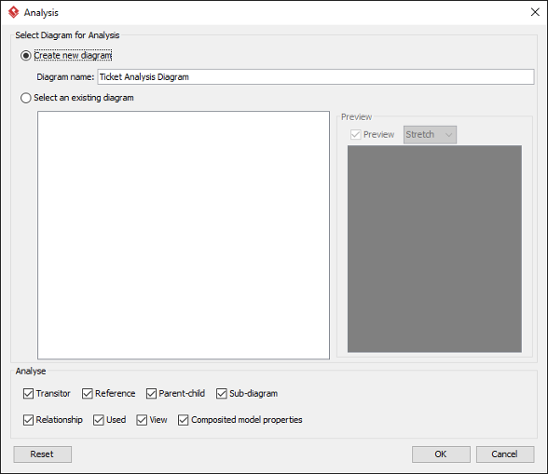This screenshot has height=474, width=548.
Task: Disable the Parent-child analysis option
Action: pos(151,394)
